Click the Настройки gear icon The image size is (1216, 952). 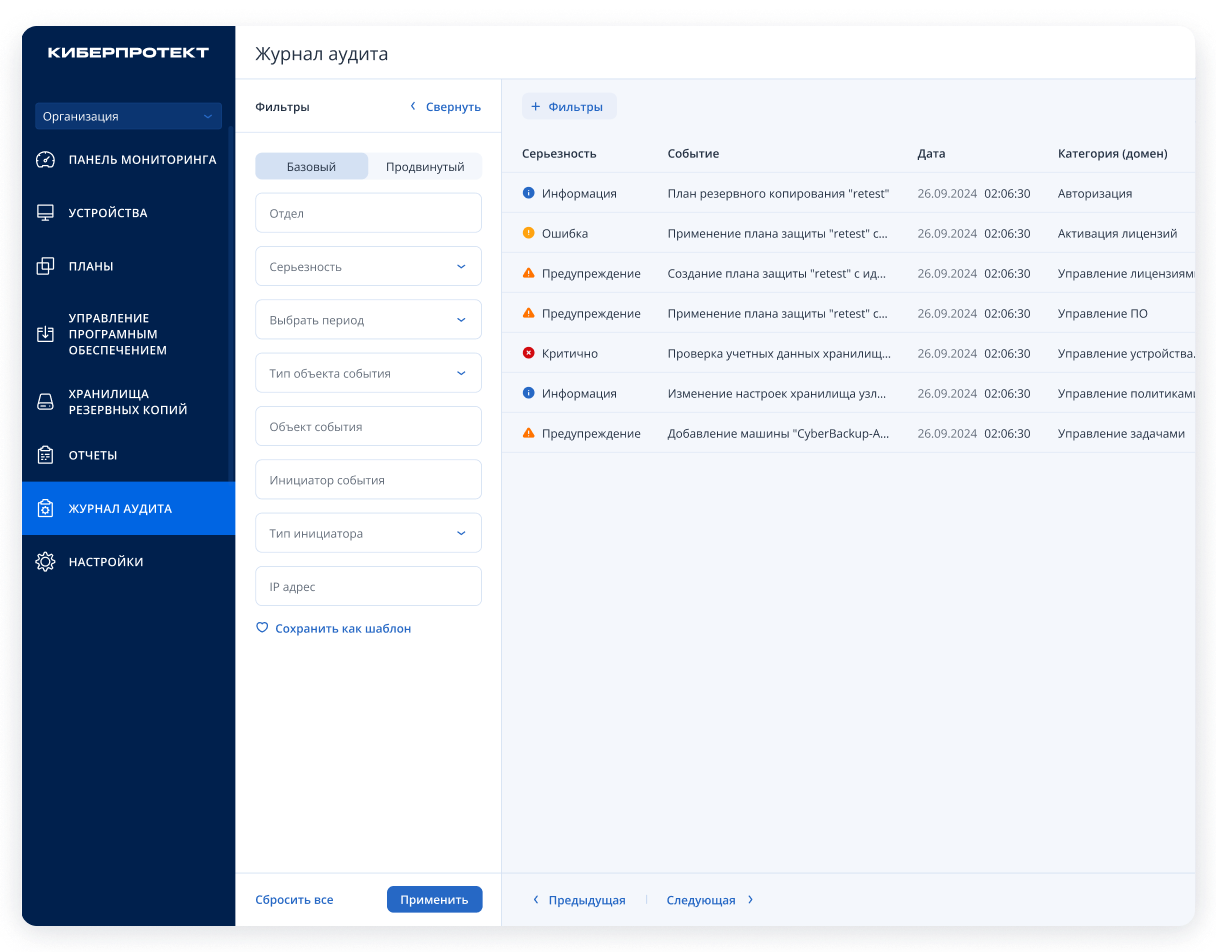pos(45,562)
